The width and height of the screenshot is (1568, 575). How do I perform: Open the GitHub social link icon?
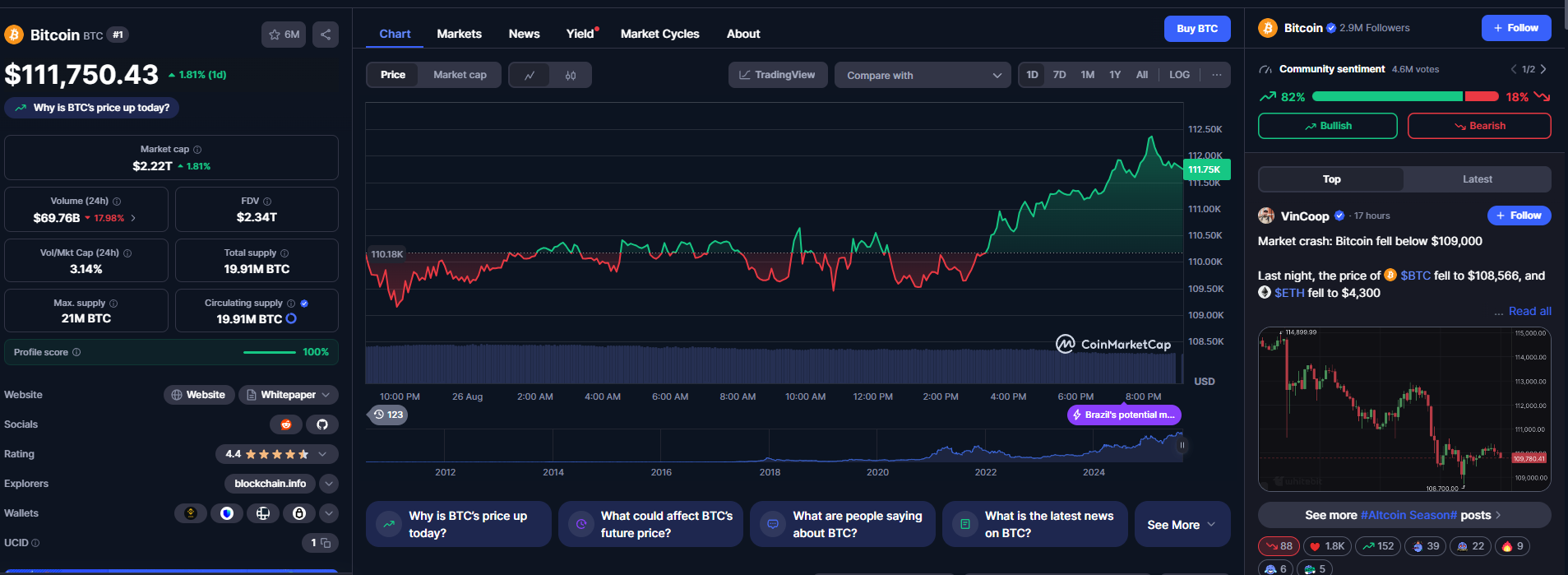[x=322, y=424]
